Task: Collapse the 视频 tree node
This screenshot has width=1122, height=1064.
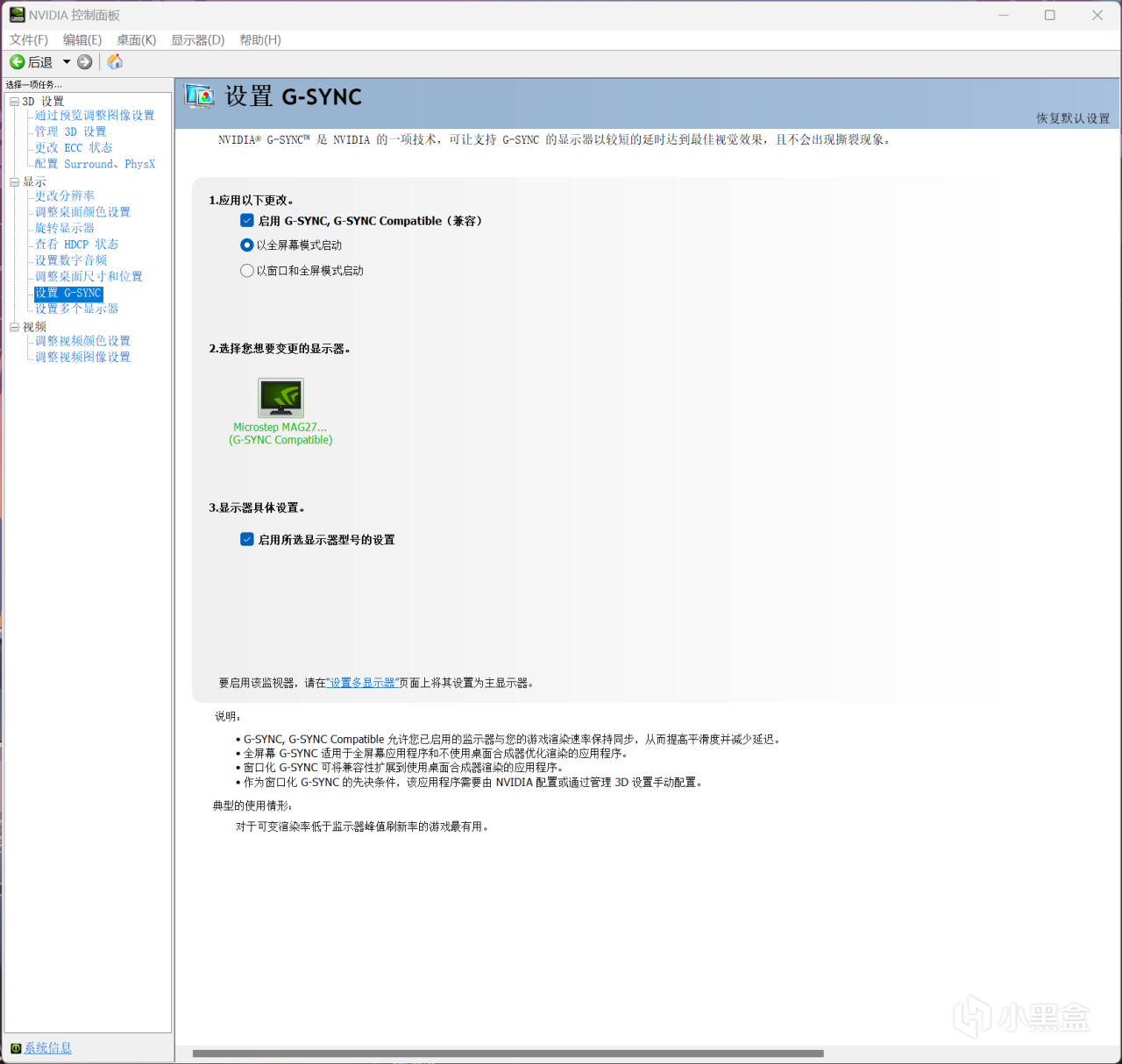Action: tap(14, 327)
